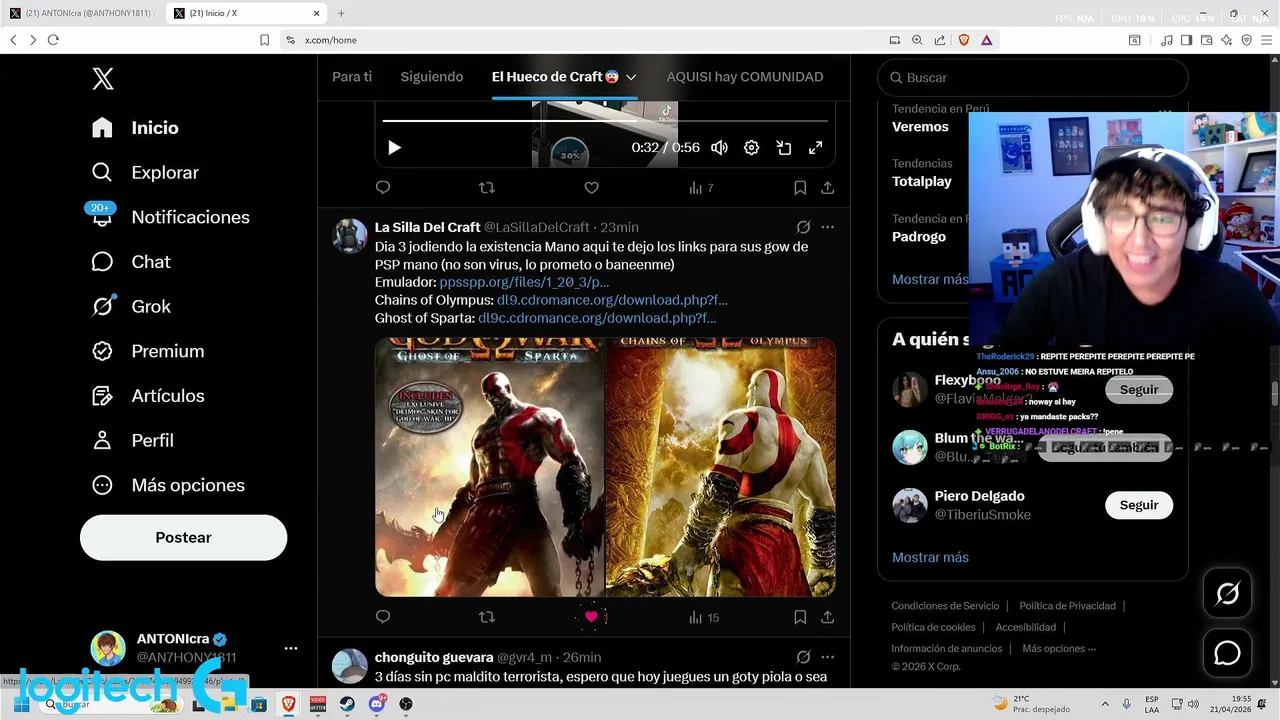1280x720 pixels.
Task: Click the Postear button
Action: (x=183, y=537)
